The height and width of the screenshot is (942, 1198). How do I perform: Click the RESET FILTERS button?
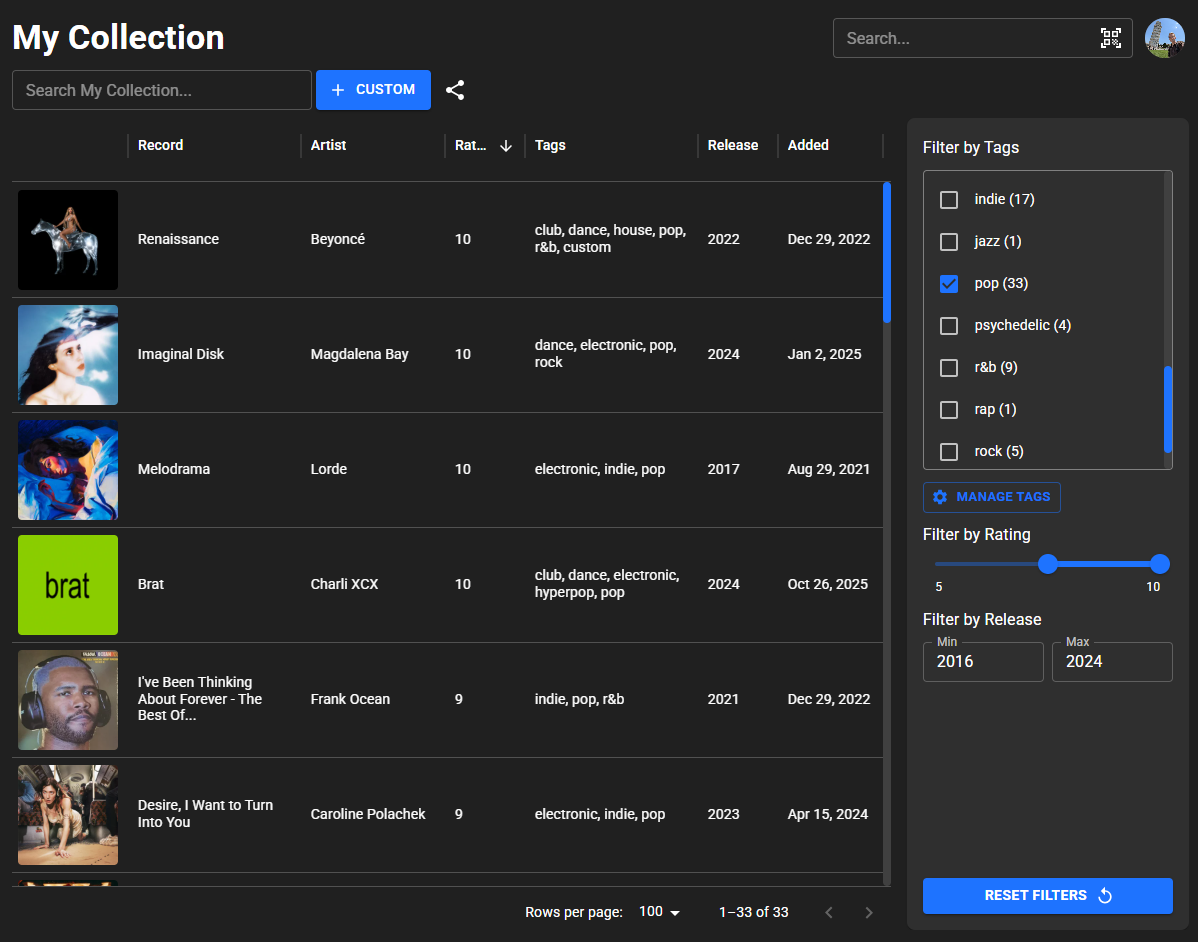[1047, 895]
